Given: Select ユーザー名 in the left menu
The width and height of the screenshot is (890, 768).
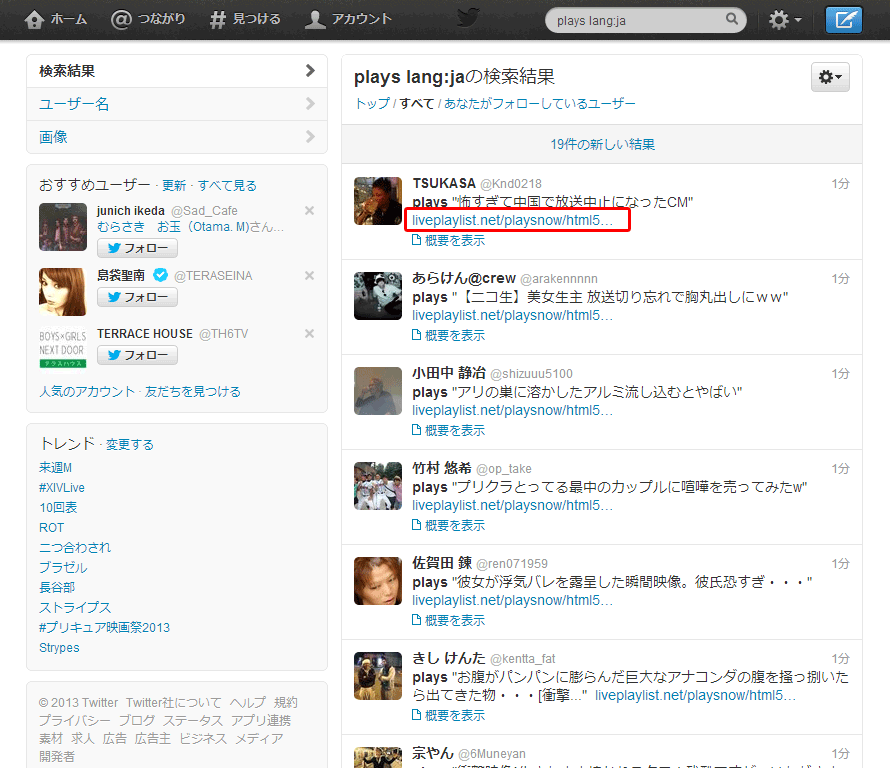Looking at the screenshot, I should (177, 104).
